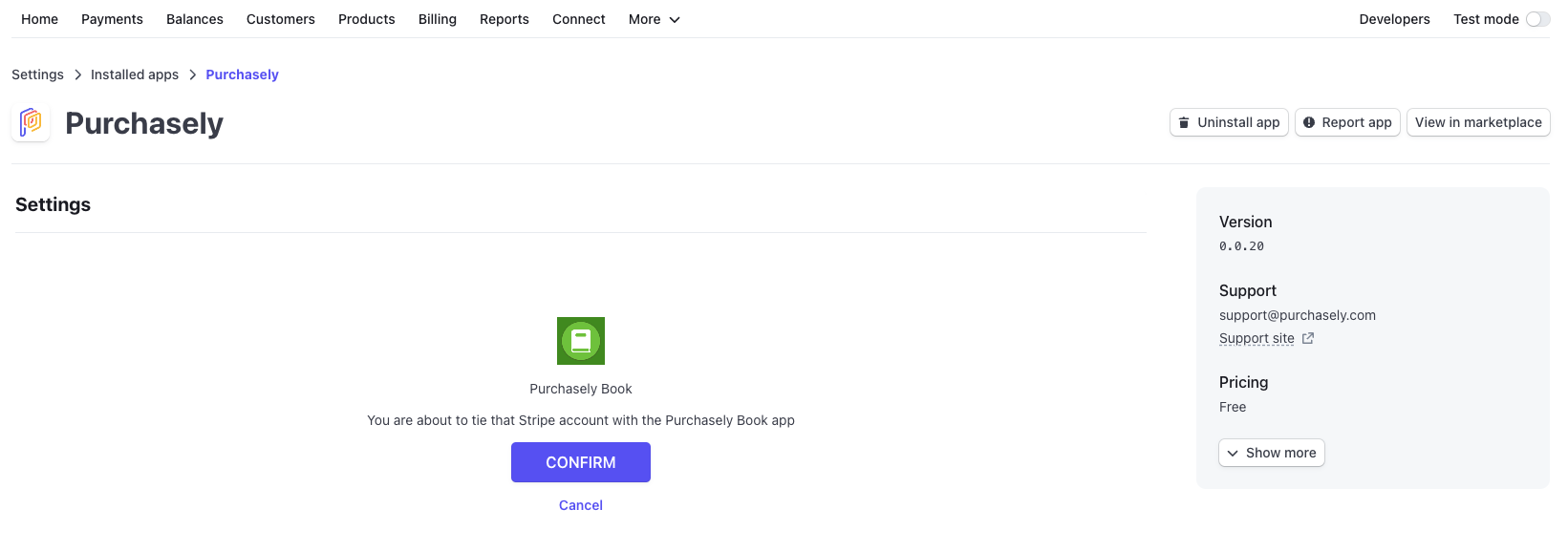Open the Customers section
This screenshot has height=552, width=1568.
pos(281,19)
